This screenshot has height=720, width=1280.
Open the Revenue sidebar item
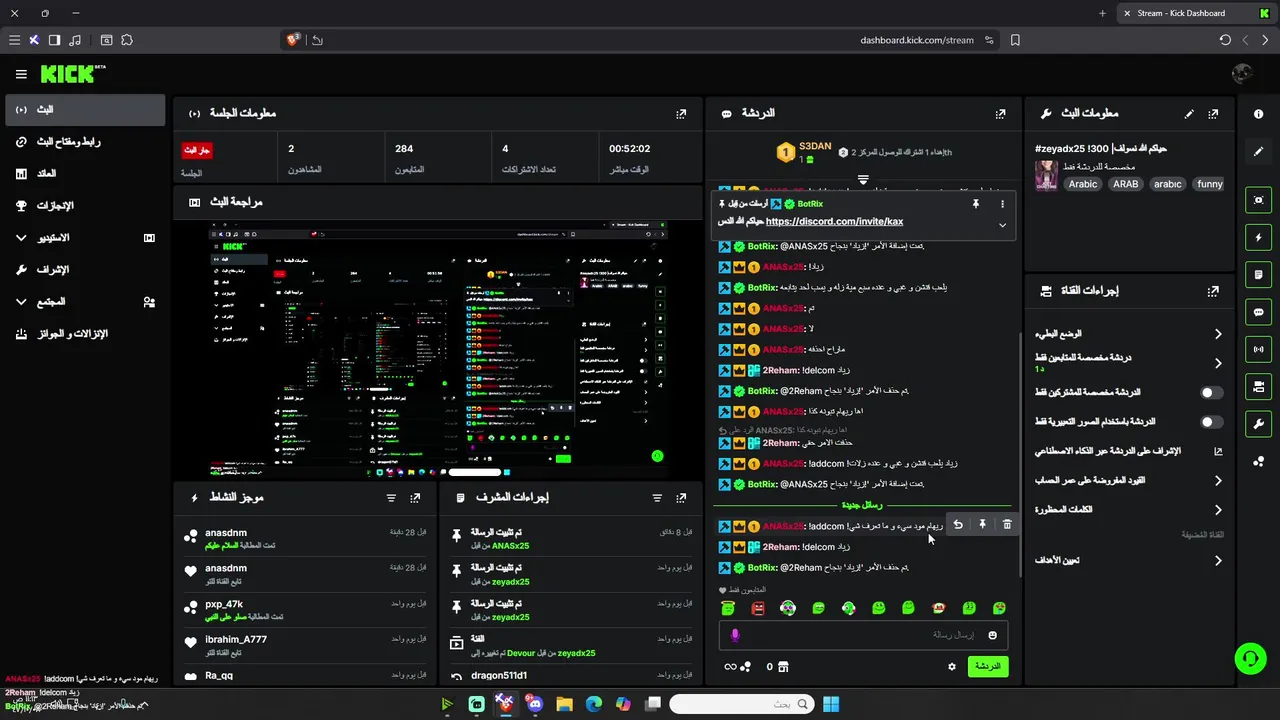85,174
